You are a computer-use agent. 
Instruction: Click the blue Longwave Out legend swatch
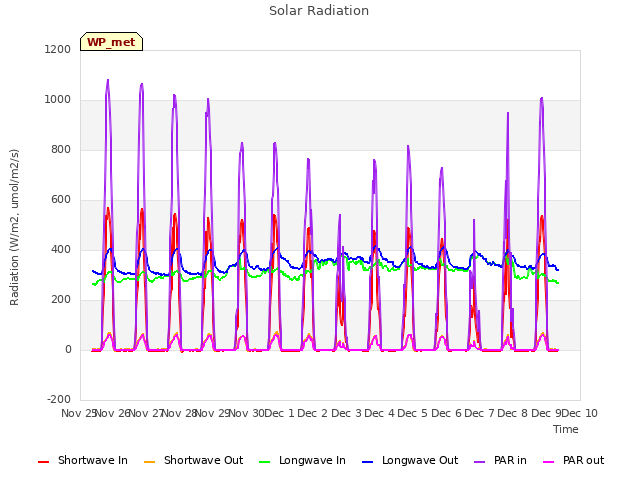[367, 462]
